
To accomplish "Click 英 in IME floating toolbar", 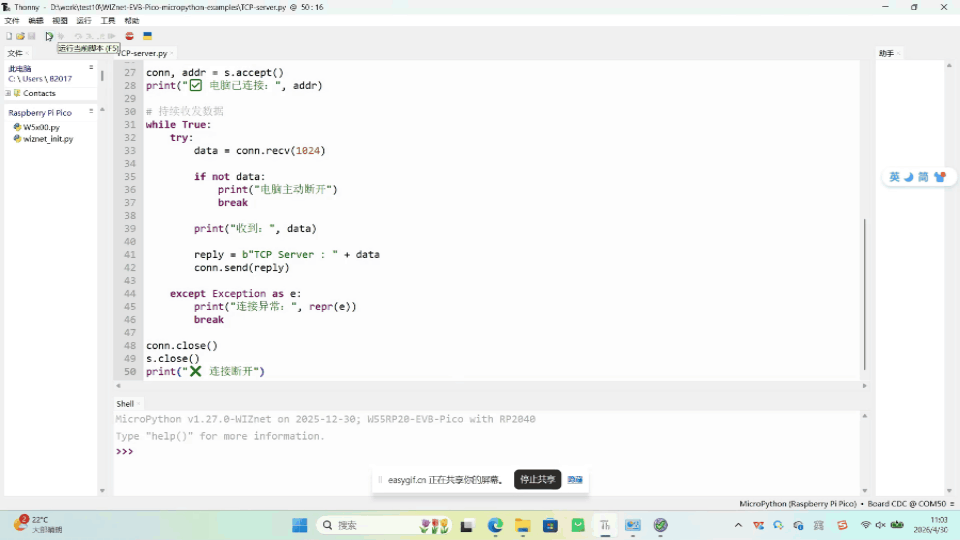I will 894,177.
